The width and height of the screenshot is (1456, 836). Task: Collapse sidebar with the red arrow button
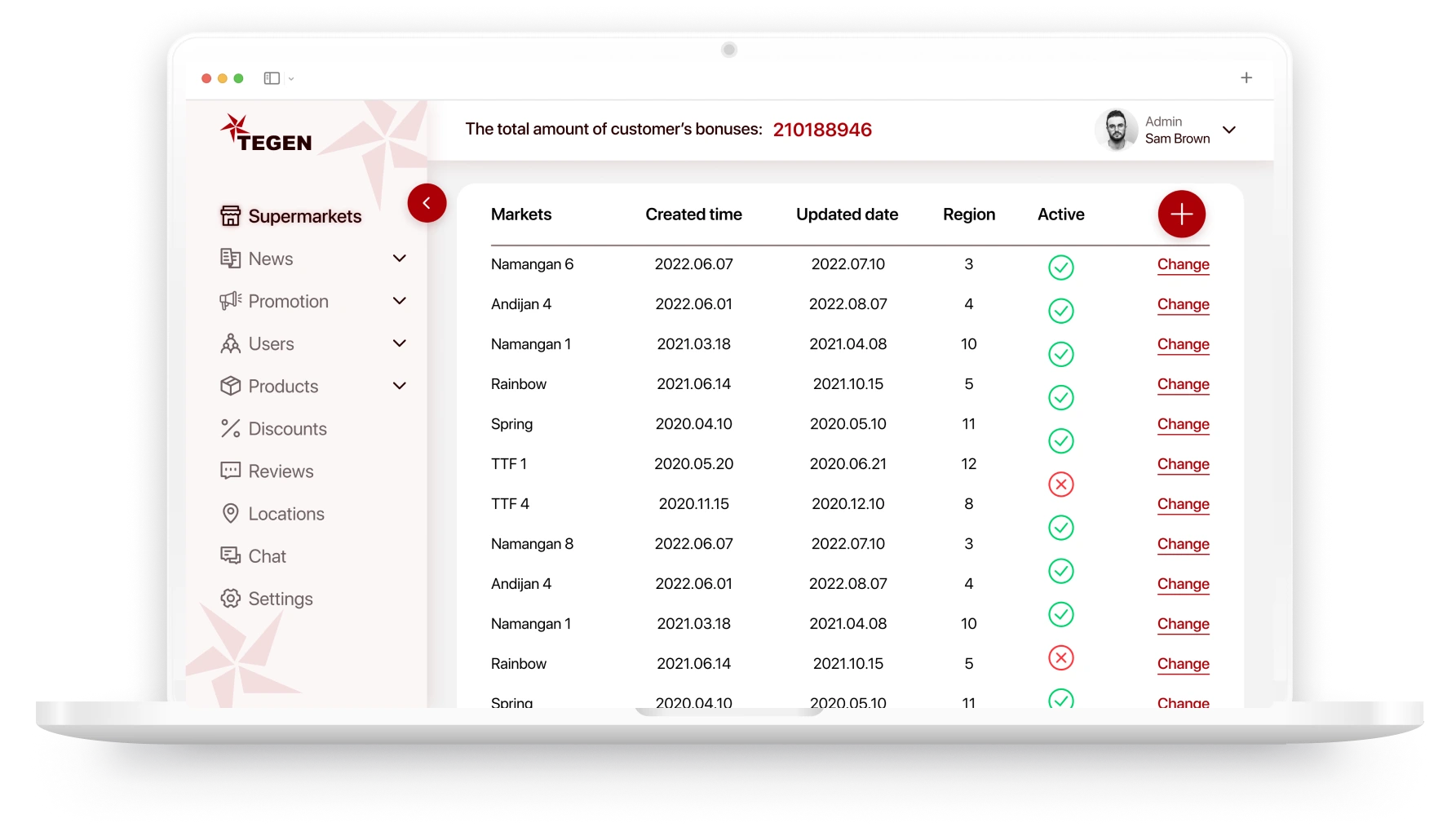point(427,203)
